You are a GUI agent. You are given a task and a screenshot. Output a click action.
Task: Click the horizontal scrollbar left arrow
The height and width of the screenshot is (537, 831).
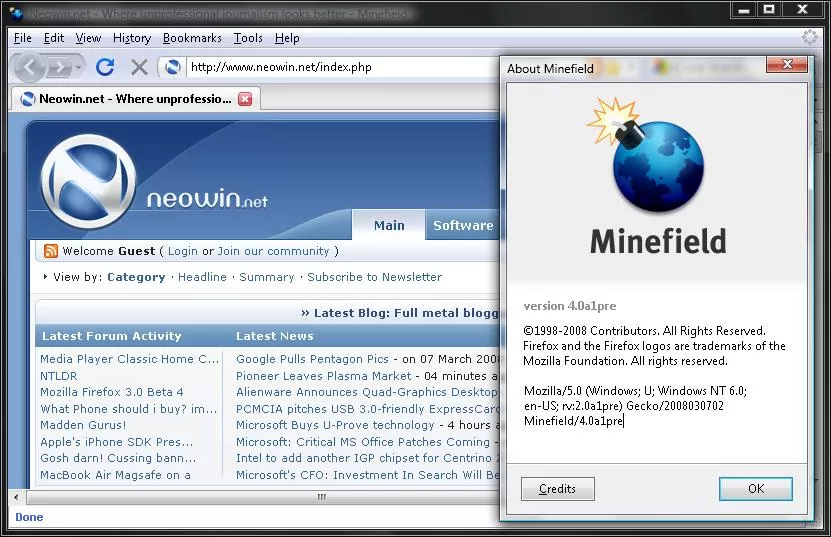(16, 497)
